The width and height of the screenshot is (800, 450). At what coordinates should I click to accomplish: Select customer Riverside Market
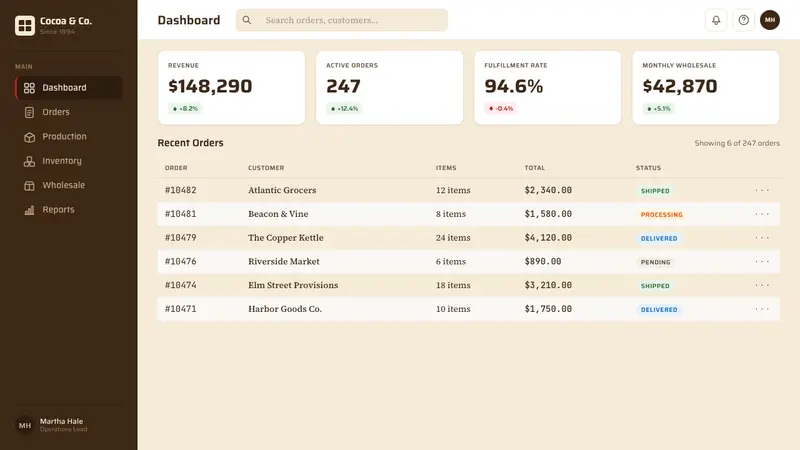tap(284, 261)
